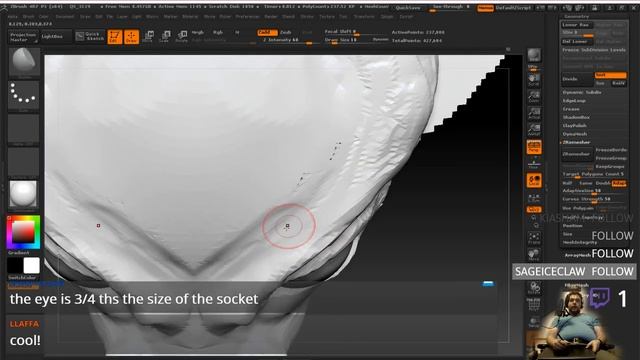Viewport: 640px width, 360px height.
Task: Toggle Draw mode button
Action: click(x=131, y=36)
